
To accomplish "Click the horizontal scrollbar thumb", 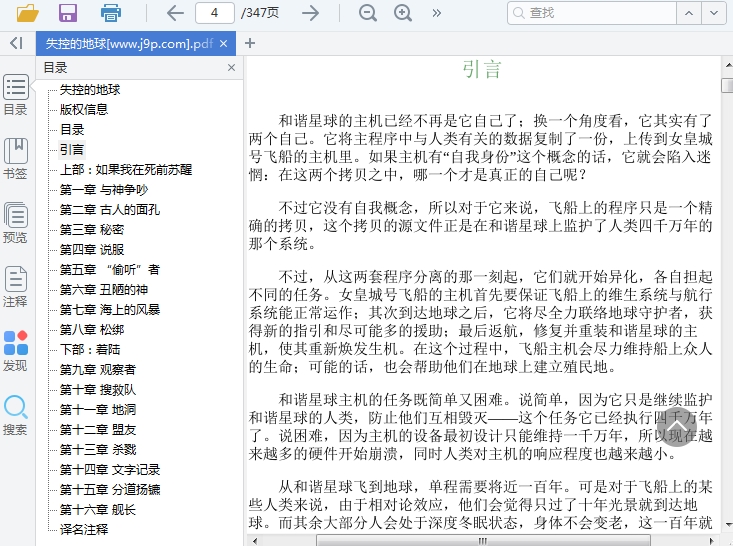I will click(x=482, y=541).
